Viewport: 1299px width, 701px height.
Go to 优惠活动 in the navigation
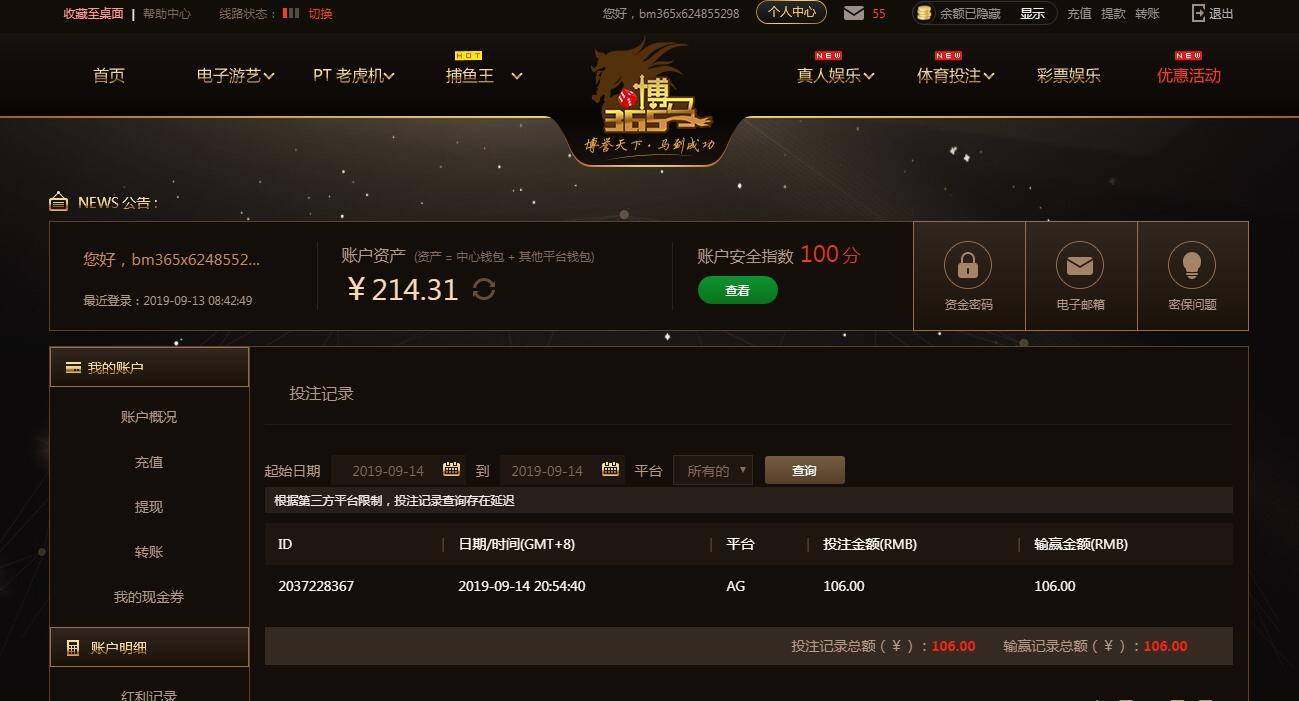coord(1189,75)
